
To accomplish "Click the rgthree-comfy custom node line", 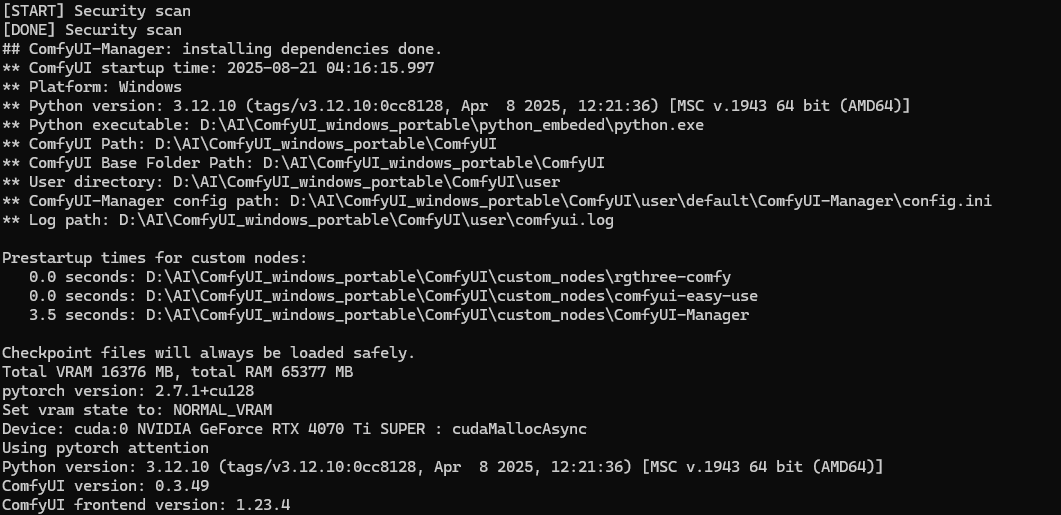I will pyautogui.click(x=380, y=277).
